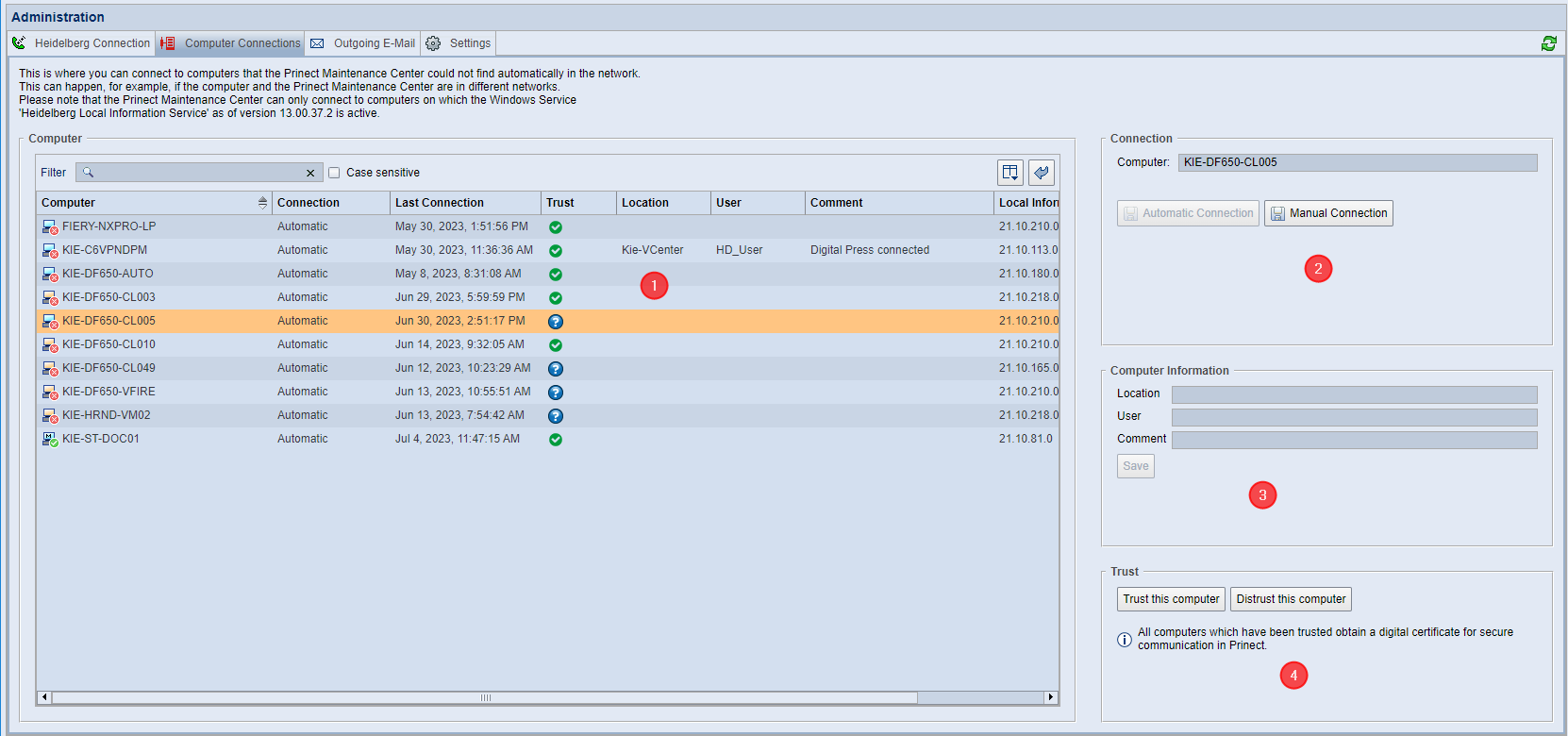Click the green refresh icon at top right
The width and height of the screenshot is (1568, 736).
[x=1548, y=43]
